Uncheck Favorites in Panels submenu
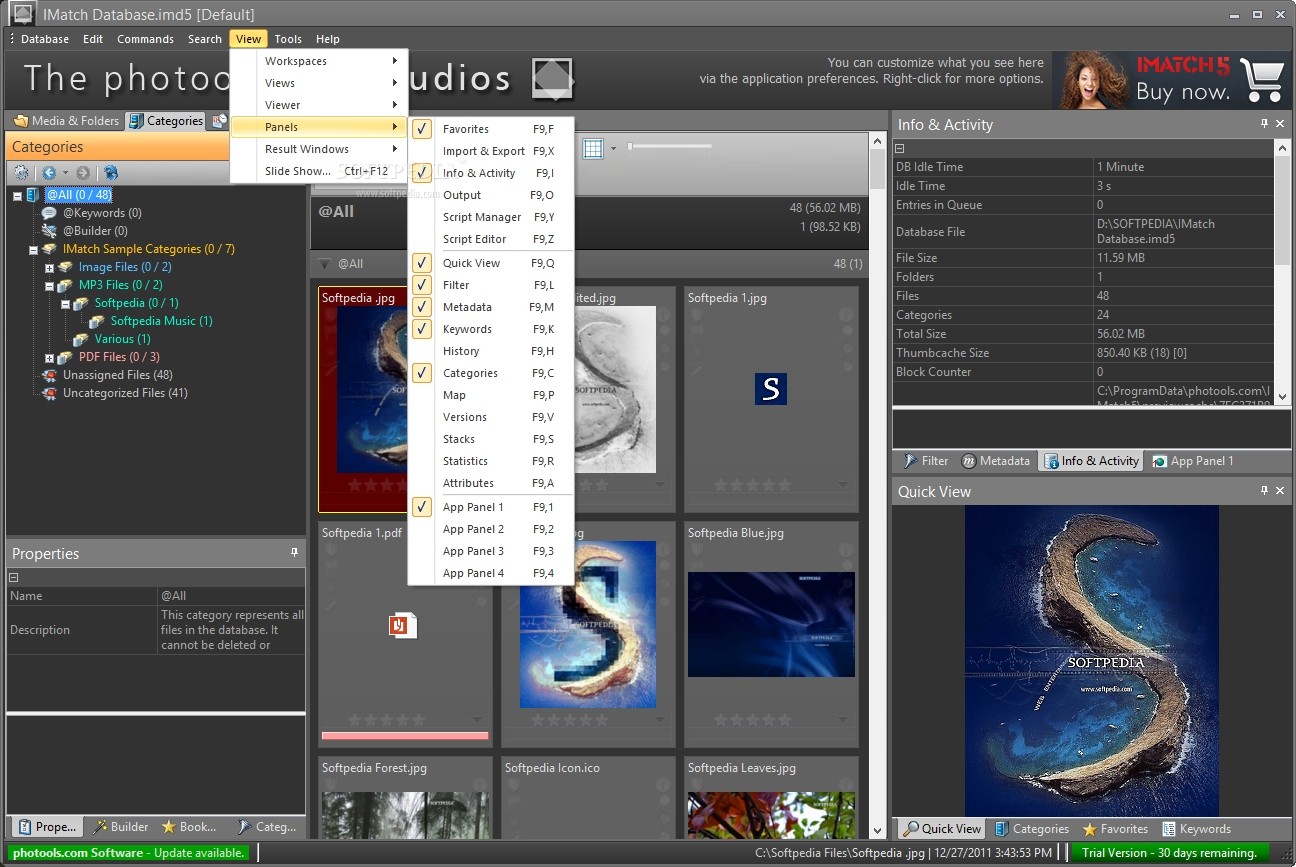The image size is (1296, 867). (x=422, y=129)
